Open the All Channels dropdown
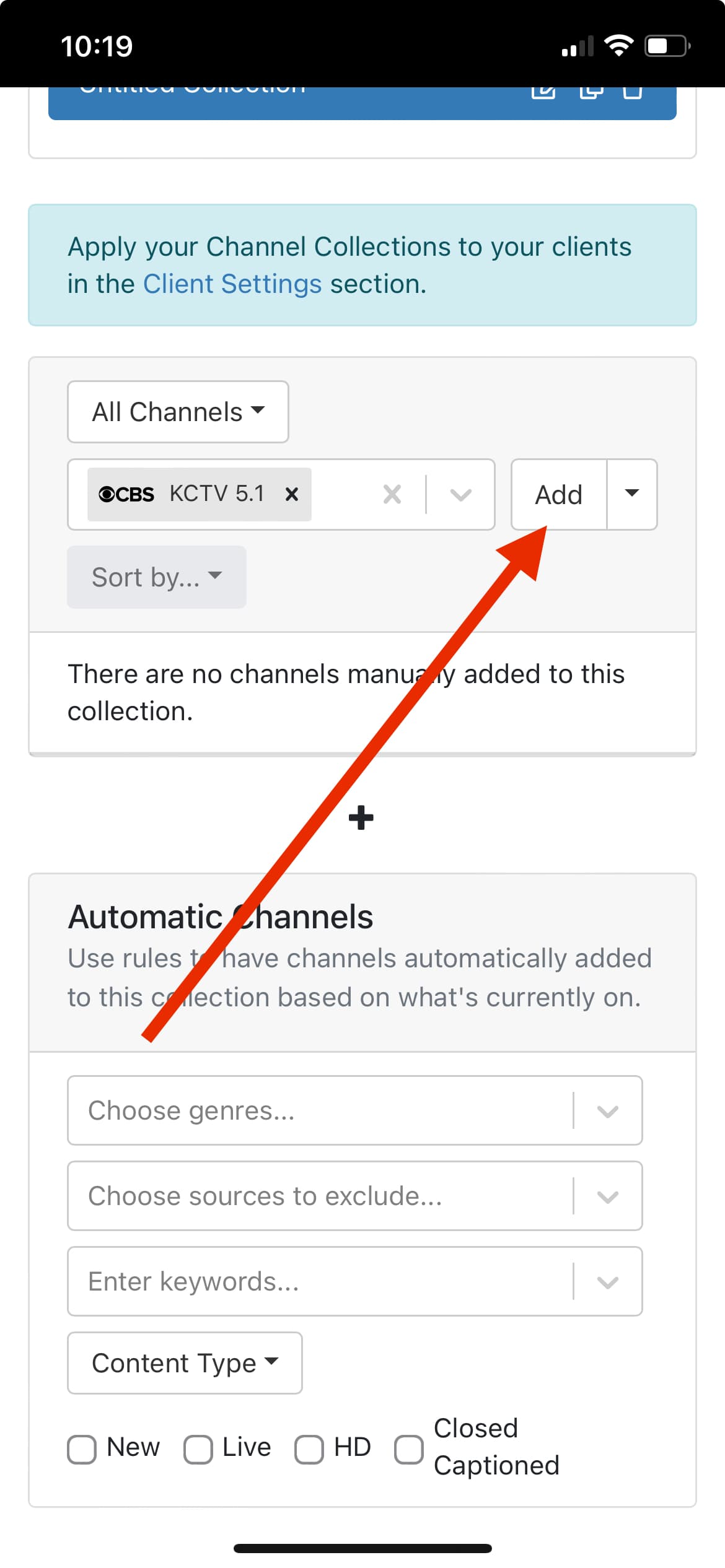This screenshot has height=1568, width=725. click(178, 412)
